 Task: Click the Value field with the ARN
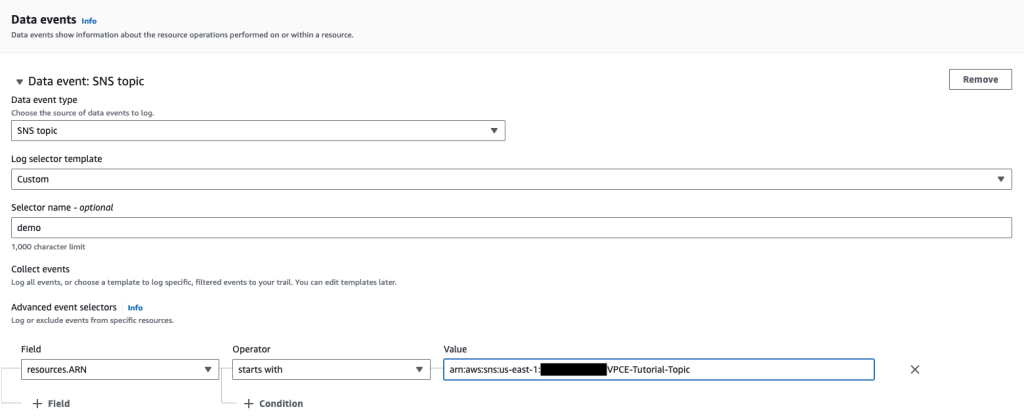pyautogui.click(x=658, y=370)
